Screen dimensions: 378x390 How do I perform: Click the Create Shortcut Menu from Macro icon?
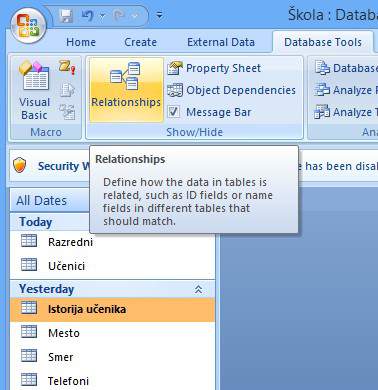[x=67, y=90]
